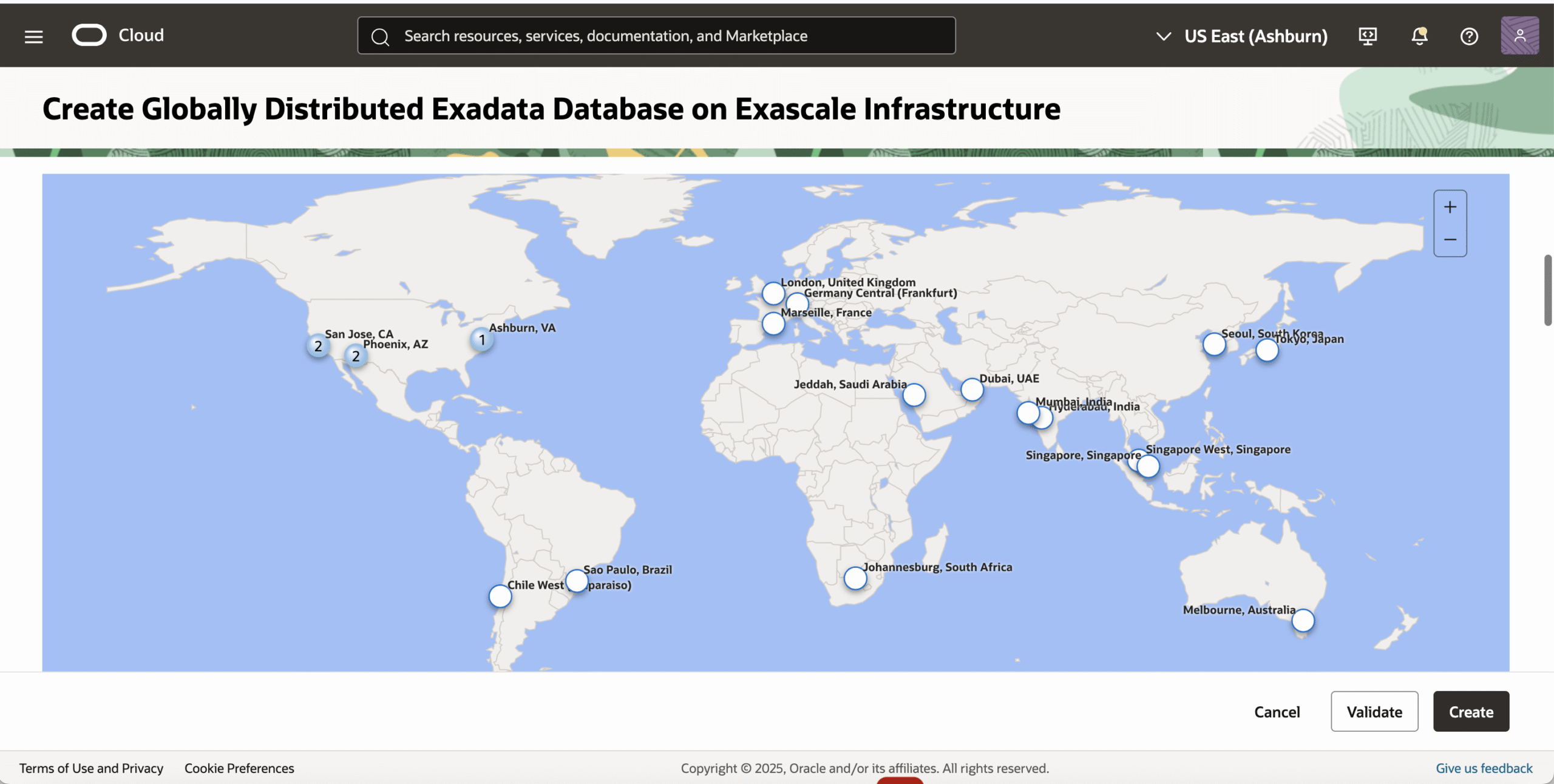
Task: Select the Germany Central (Frankfurt) marker
Action: pyautogui.click(x=798, y=303)
